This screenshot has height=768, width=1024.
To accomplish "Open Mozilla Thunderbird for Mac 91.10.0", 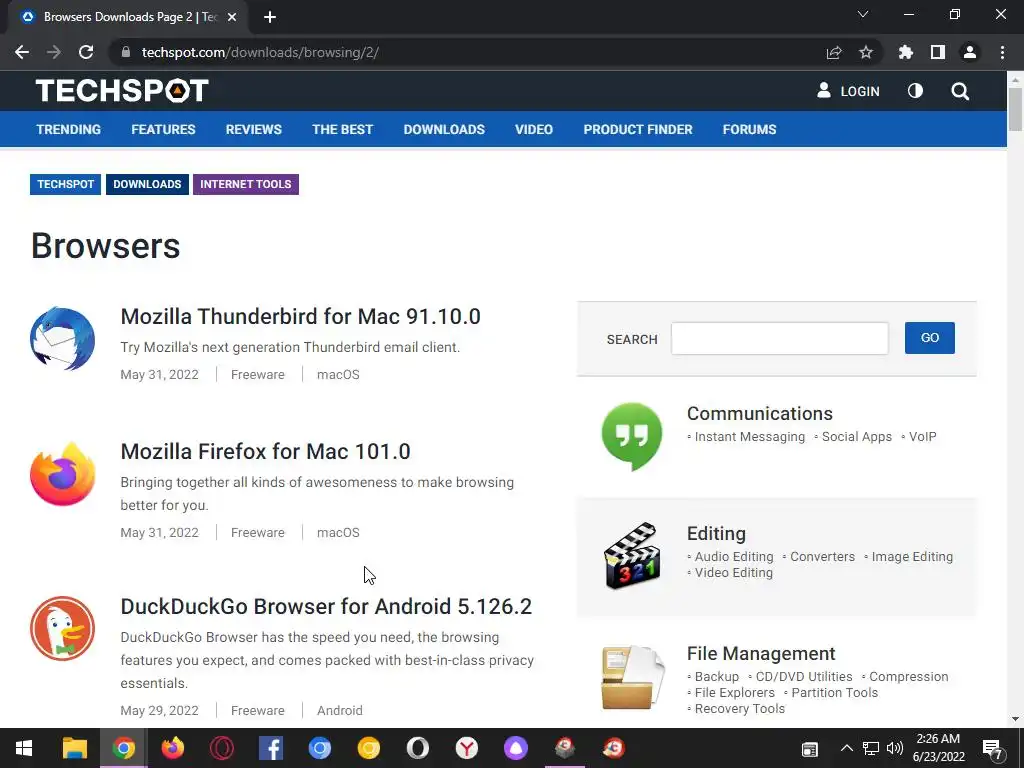I will click(300, 316).
